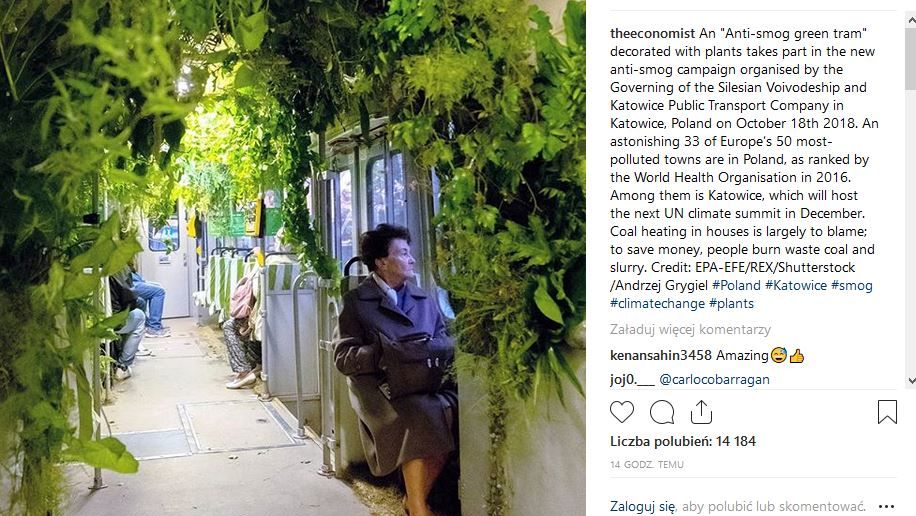This screenshot has height=516, width=916.
Task: Open mentioned @carlocobarragan profile
Action: pyautogui.click(x=714, y=379)
